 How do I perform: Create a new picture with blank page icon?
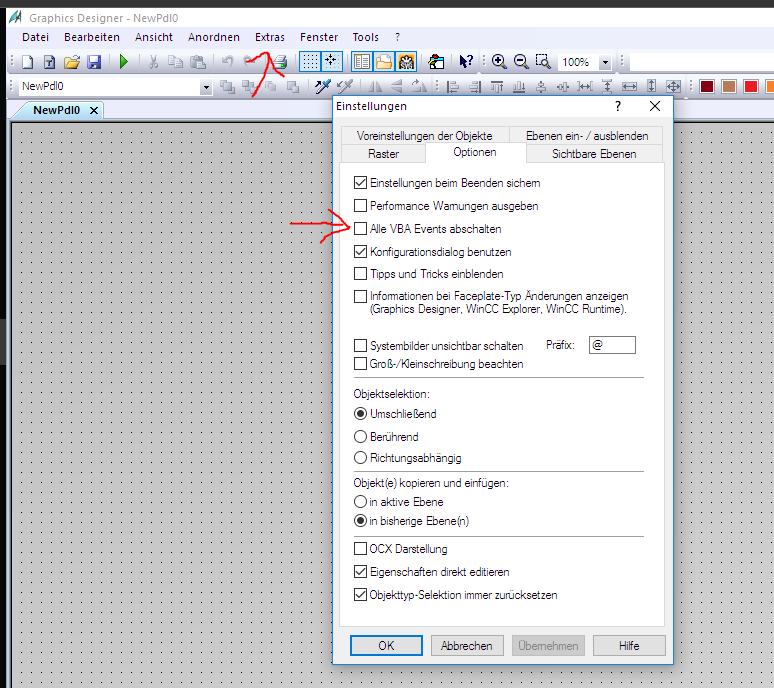[x=28, y=62]
